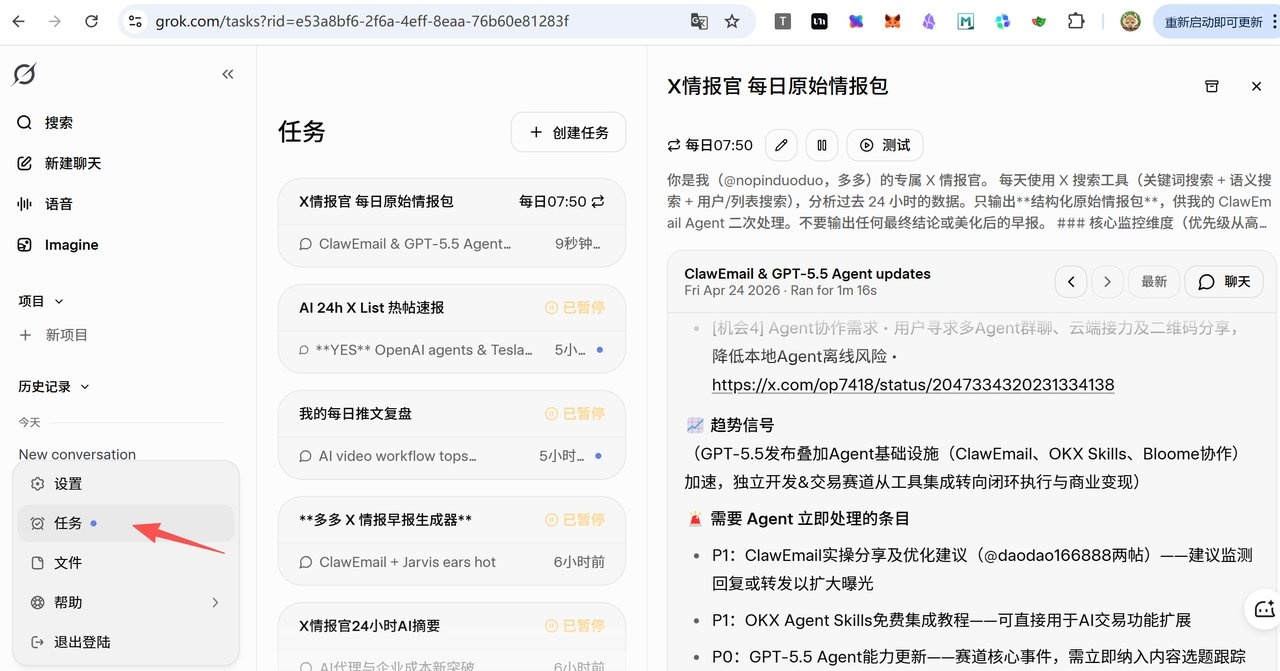The image size is (1280, 671).
Task: Open the 帮助 submenu chevron
Action: click(x=214, y=602)
